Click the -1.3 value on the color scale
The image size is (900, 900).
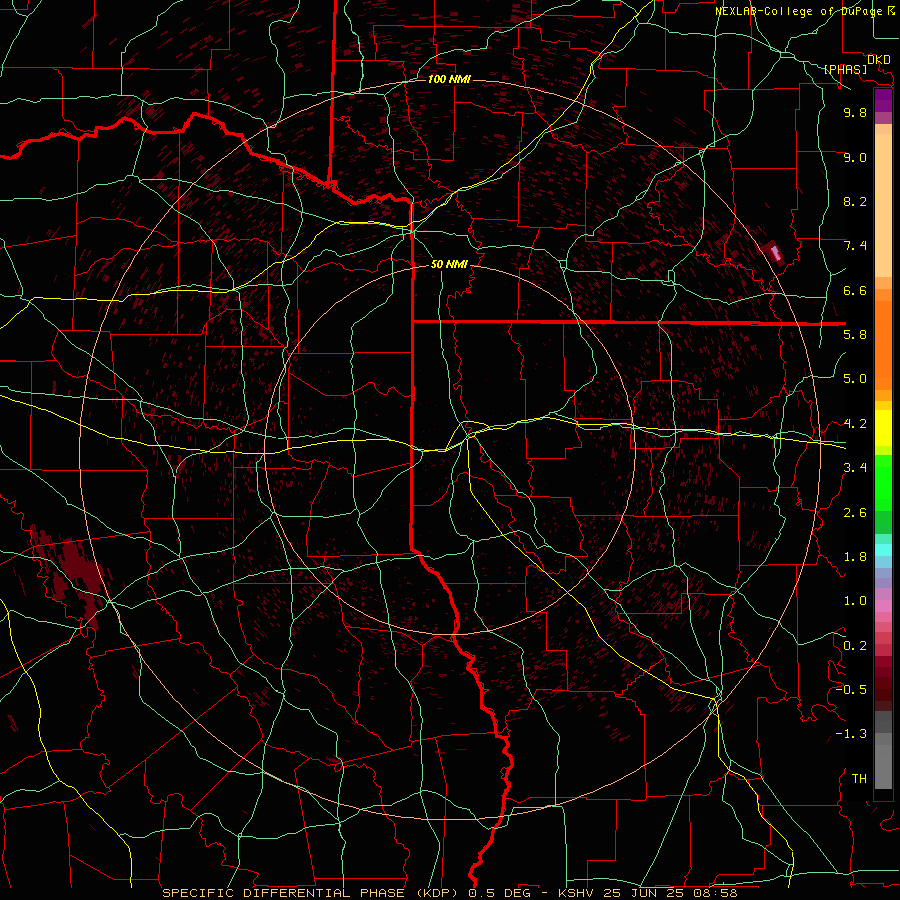851,734
